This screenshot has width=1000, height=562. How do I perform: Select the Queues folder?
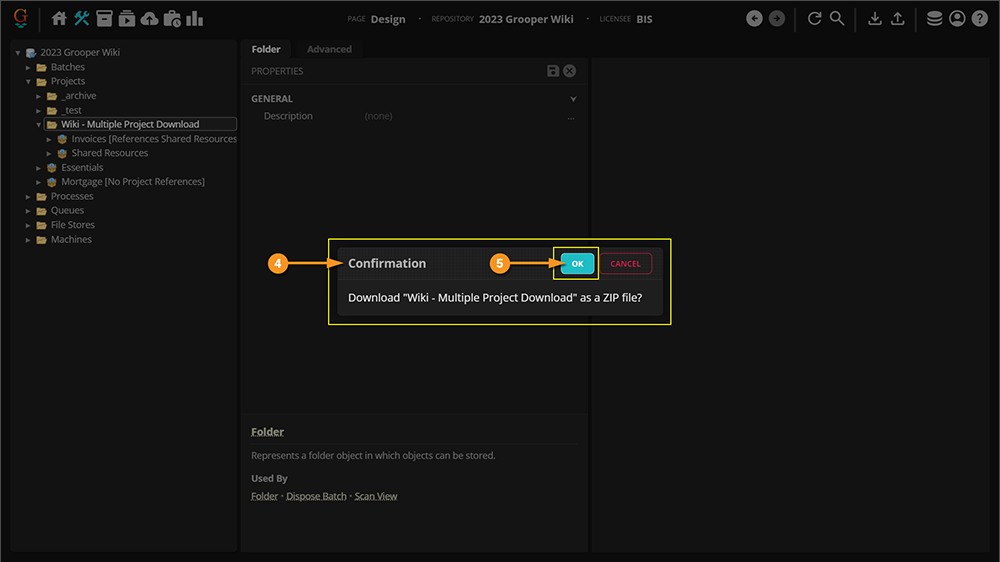(x=67, y=210)
